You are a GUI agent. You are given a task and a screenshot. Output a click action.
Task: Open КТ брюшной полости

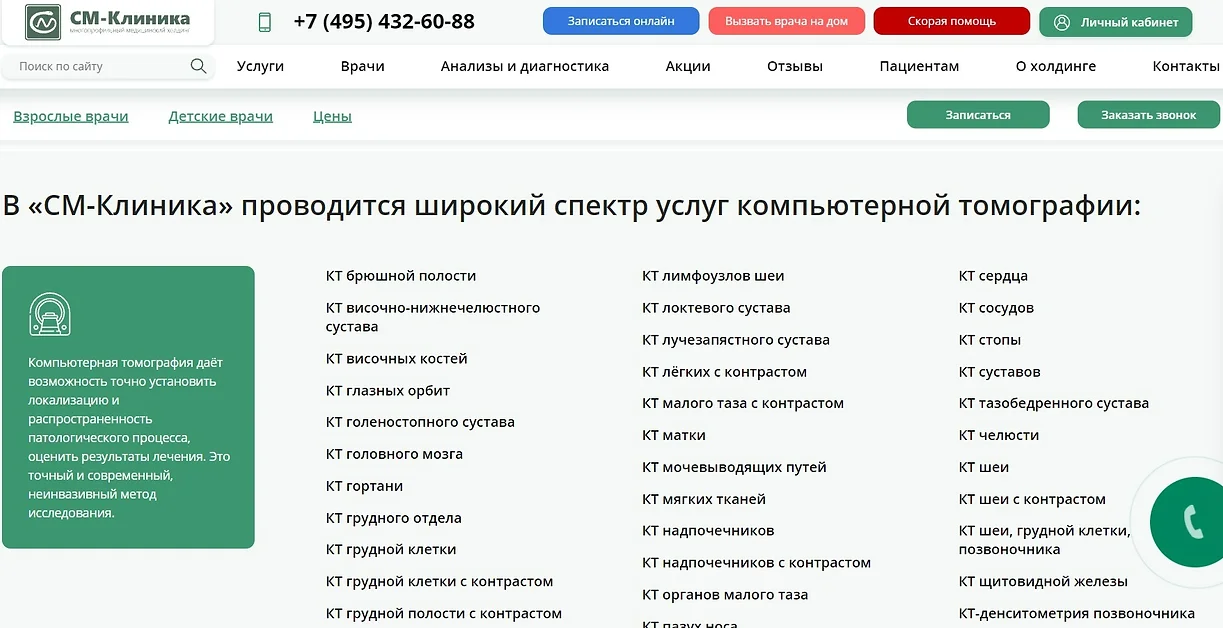point(401,276)
